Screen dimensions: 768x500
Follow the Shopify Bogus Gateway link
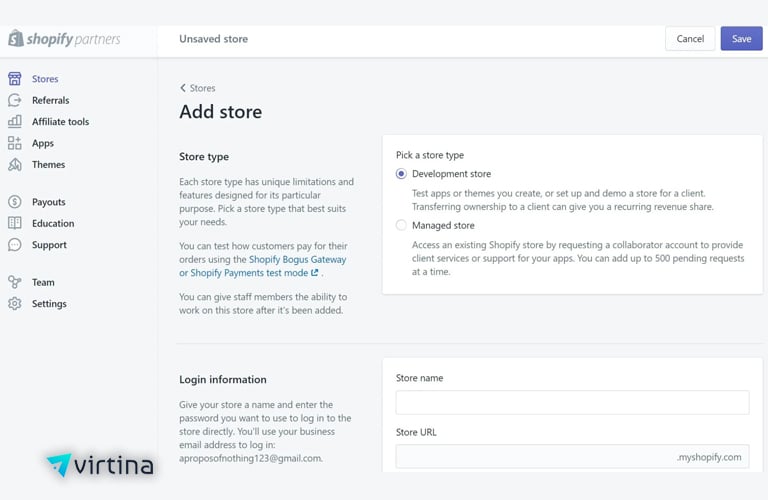(x=297, y=260)
